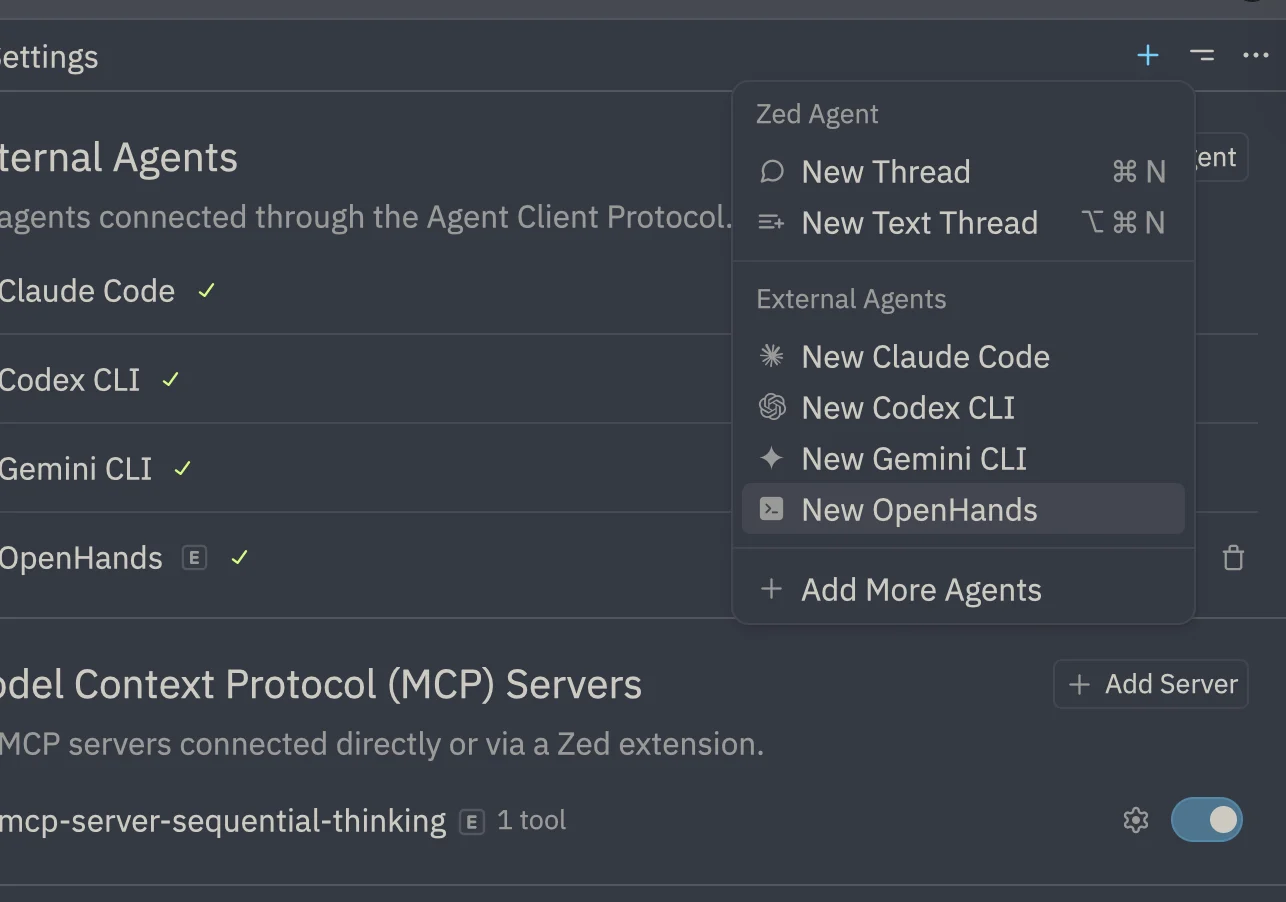This screenshot has height=902, width=1286.
Task: Click the OpenHands terminal icon in menu
Action: pos(771,509)
